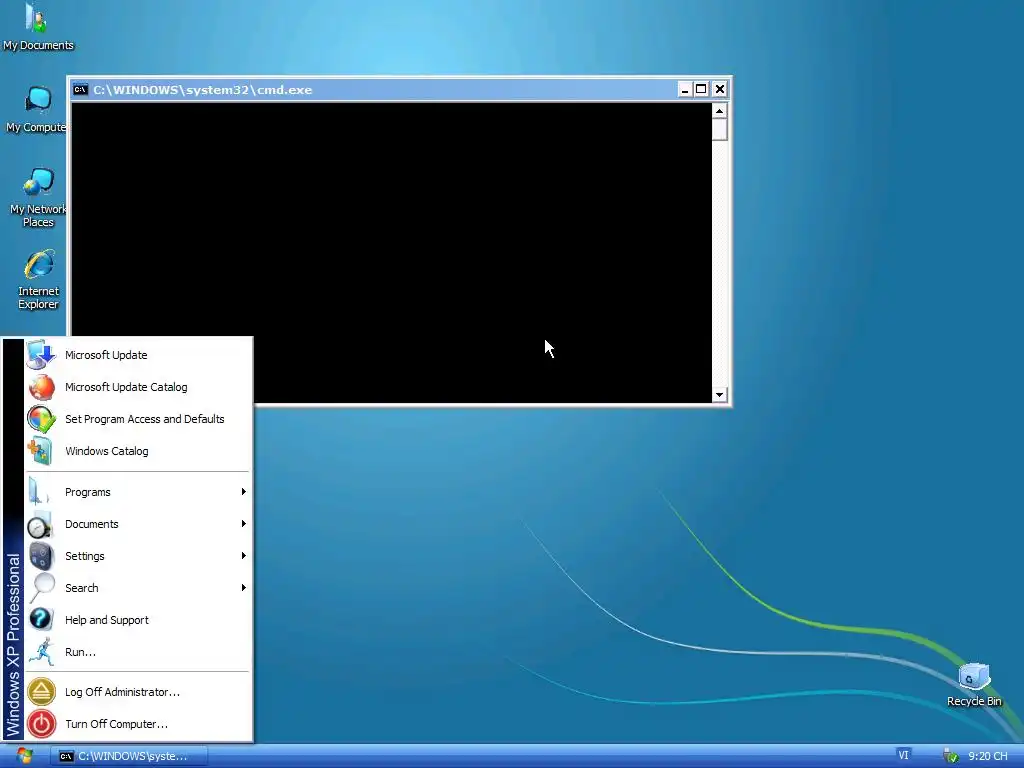Screen dimensions: 1024x768
Task: Click the Set Program Access and Defaults icon
Action: click(x=41, y=419)
